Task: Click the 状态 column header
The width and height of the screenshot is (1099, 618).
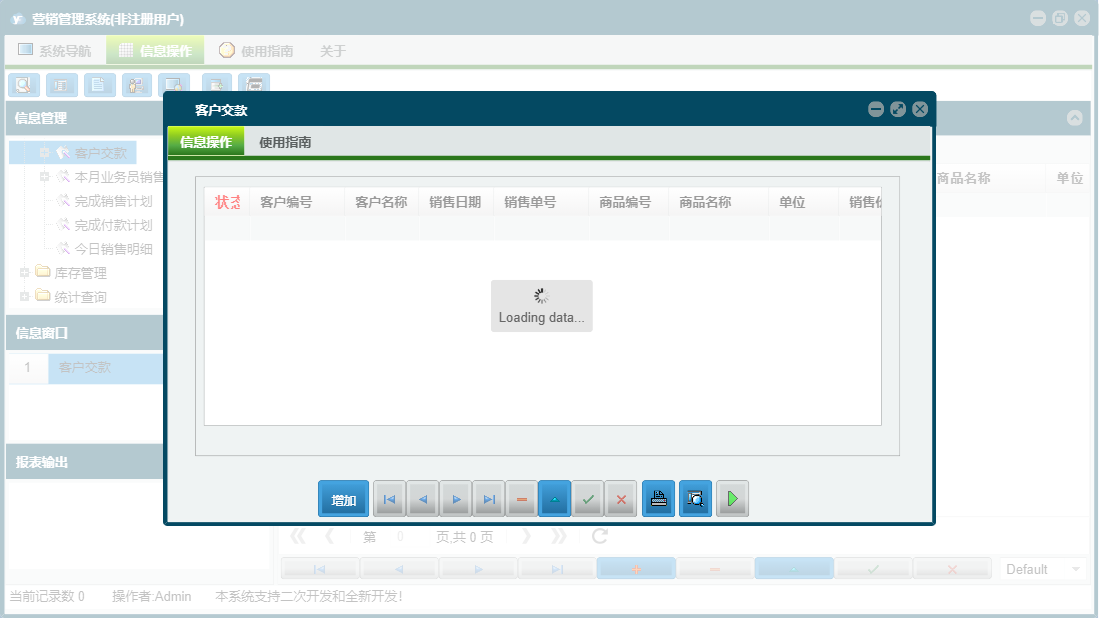Action: tap(227, 202)
